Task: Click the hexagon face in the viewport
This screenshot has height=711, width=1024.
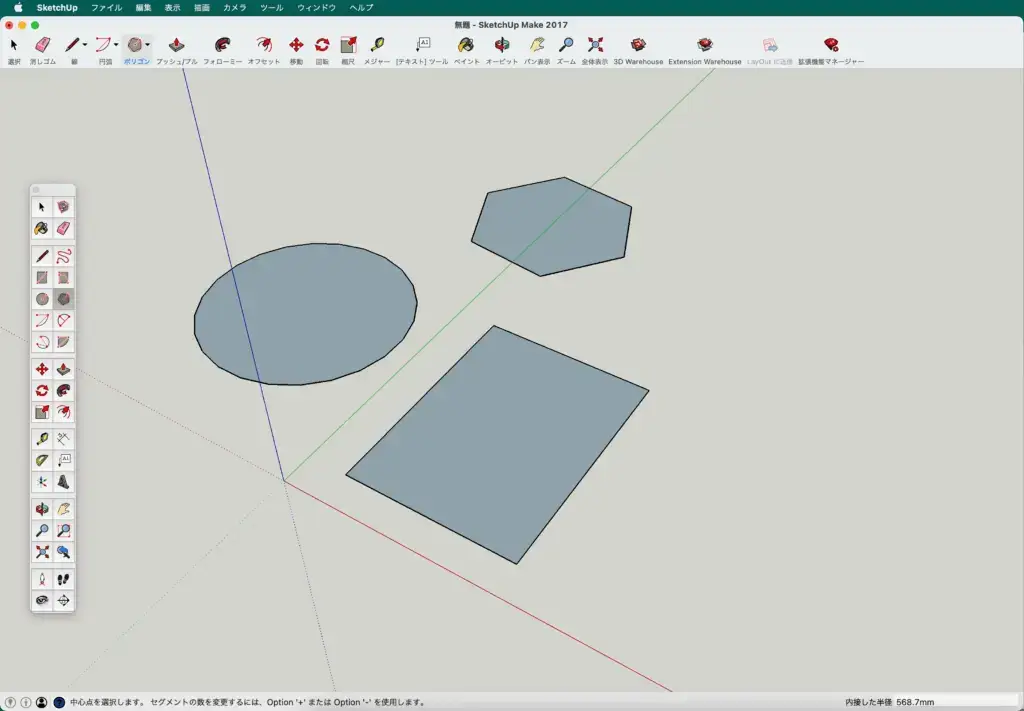Action: click(552, 226)
